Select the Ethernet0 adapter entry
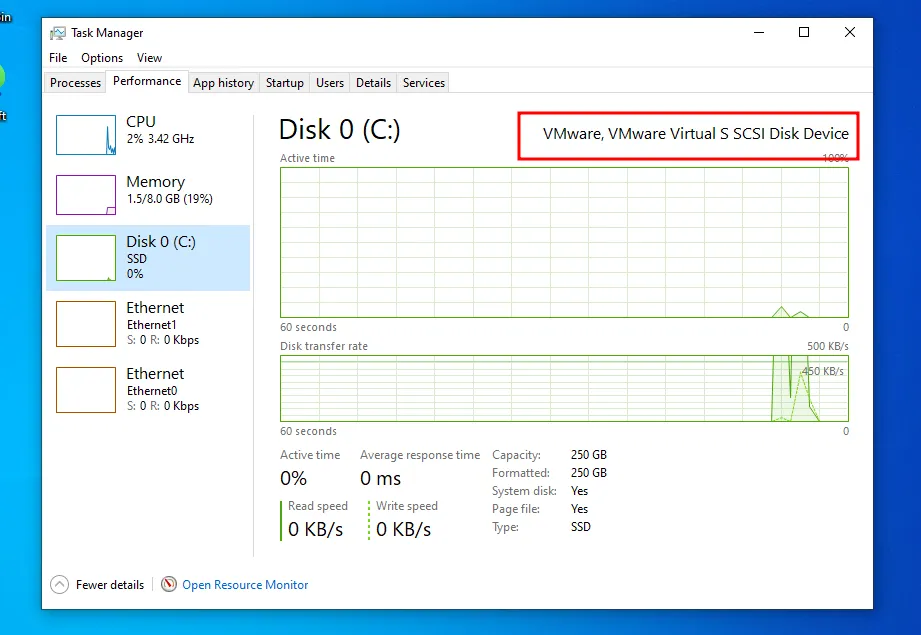The image size is (921, 635). click(148, 389)
